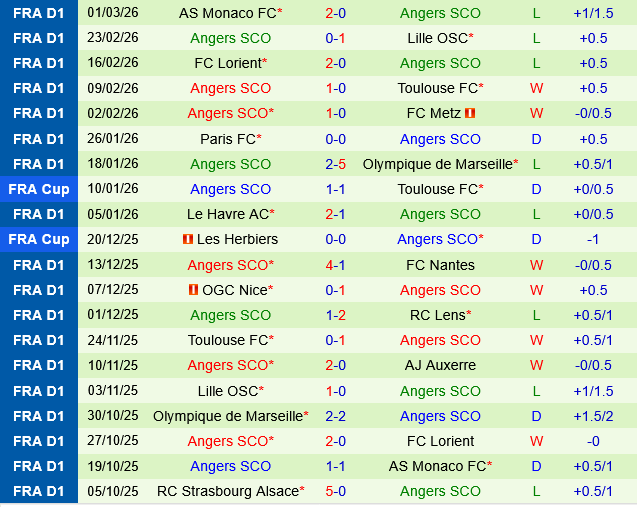Select the -1 handicap value

tap(593, 239)
